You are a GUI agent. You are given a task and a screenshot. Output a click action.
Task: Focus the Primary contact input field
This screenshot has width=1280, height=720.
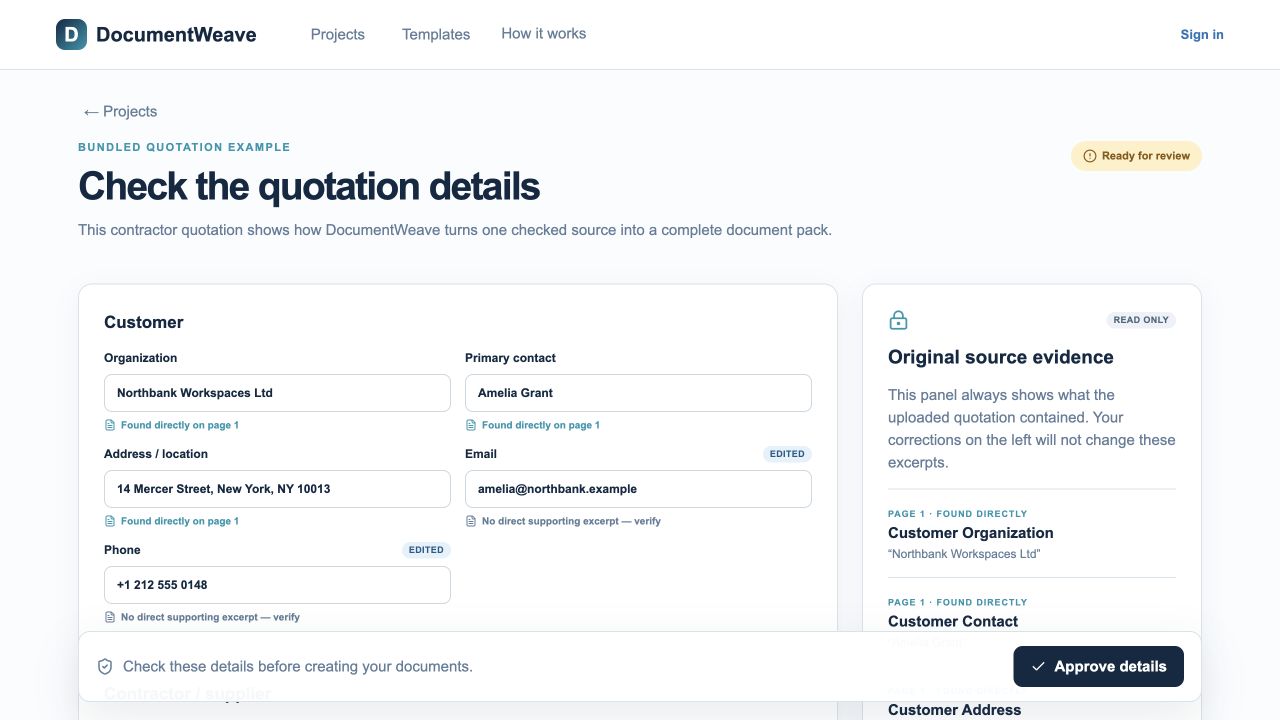(638, 393)
